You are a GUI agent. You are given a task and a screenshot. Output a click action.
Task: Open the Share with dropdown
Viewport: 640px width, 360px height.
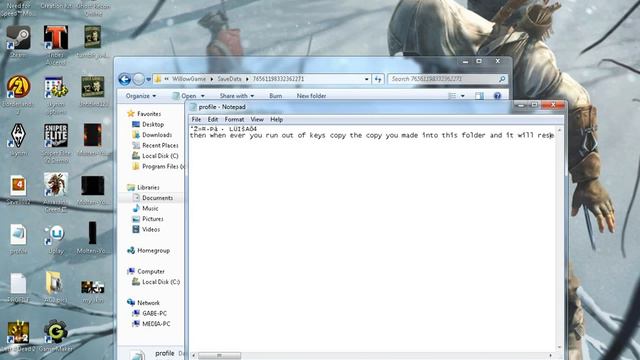pos(237,96)
